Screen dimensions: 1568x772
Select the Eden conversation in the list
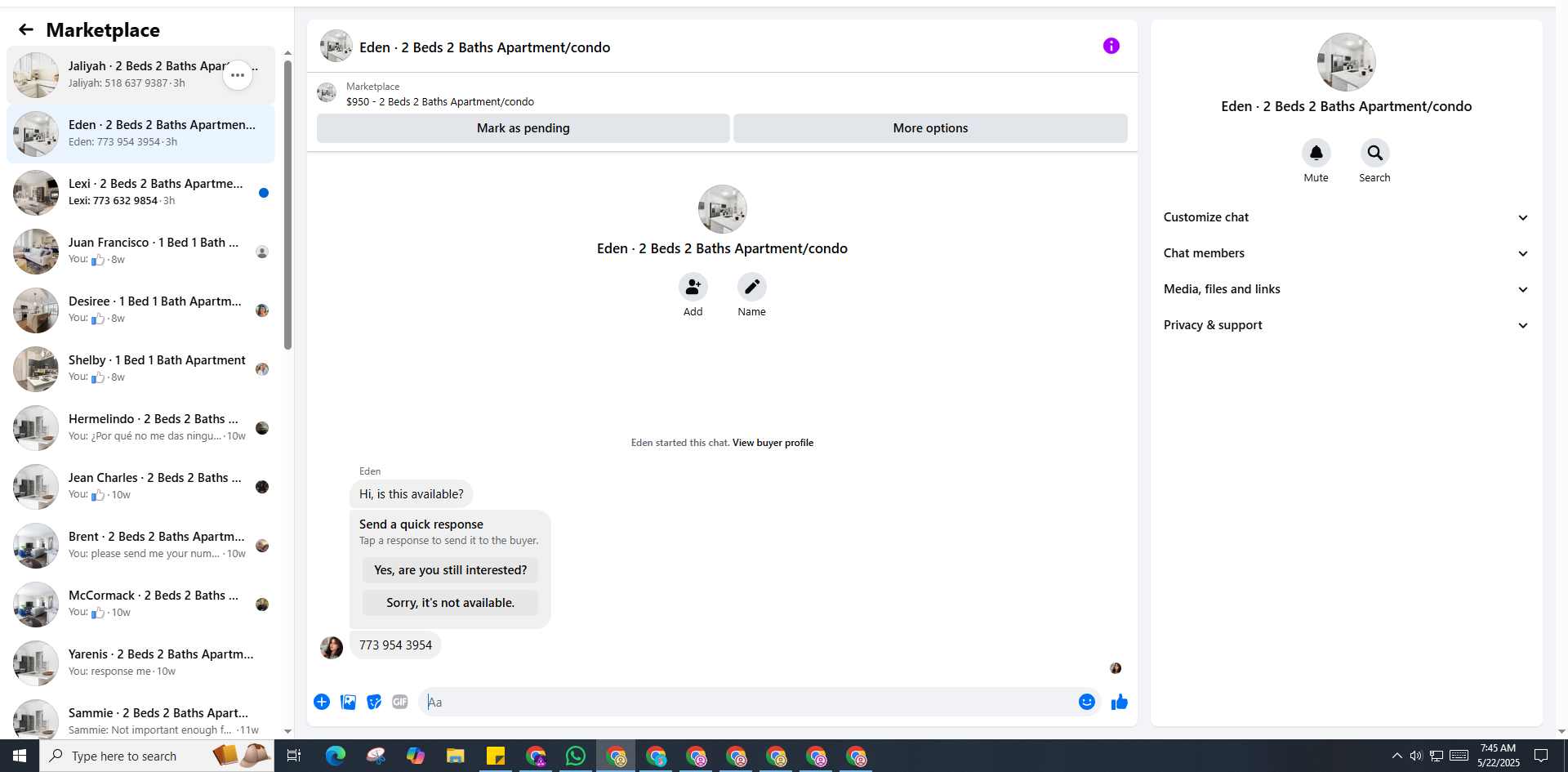pos(140,134)
